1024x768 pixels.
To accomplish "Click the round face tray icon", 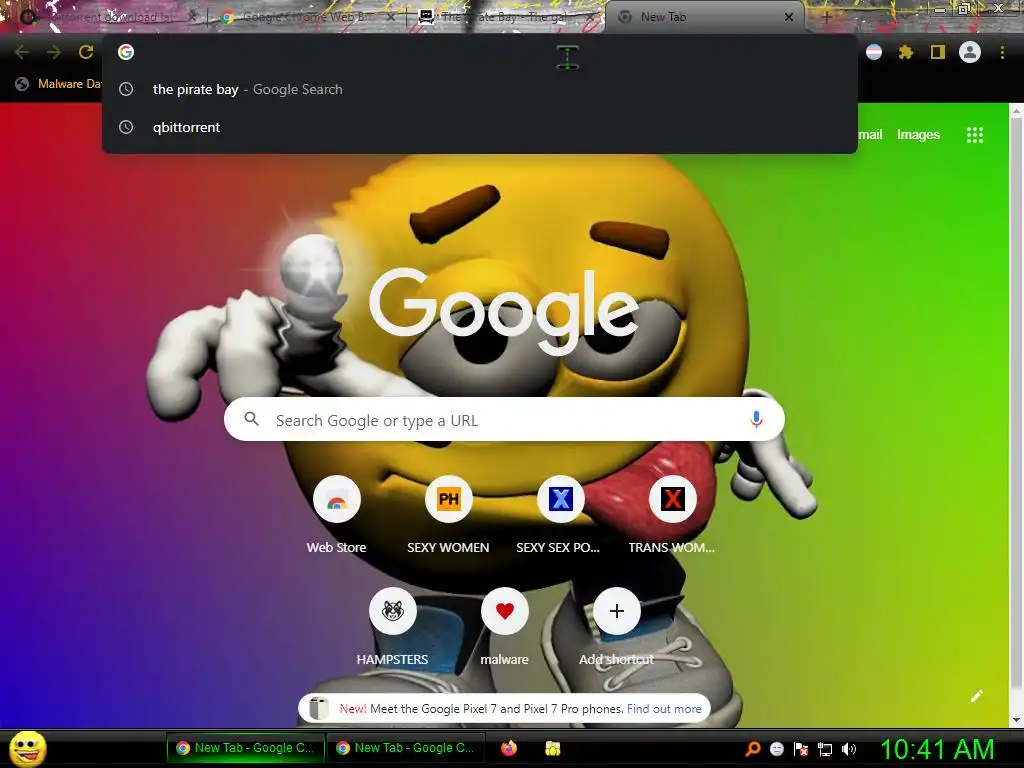I will click(776, 749).
